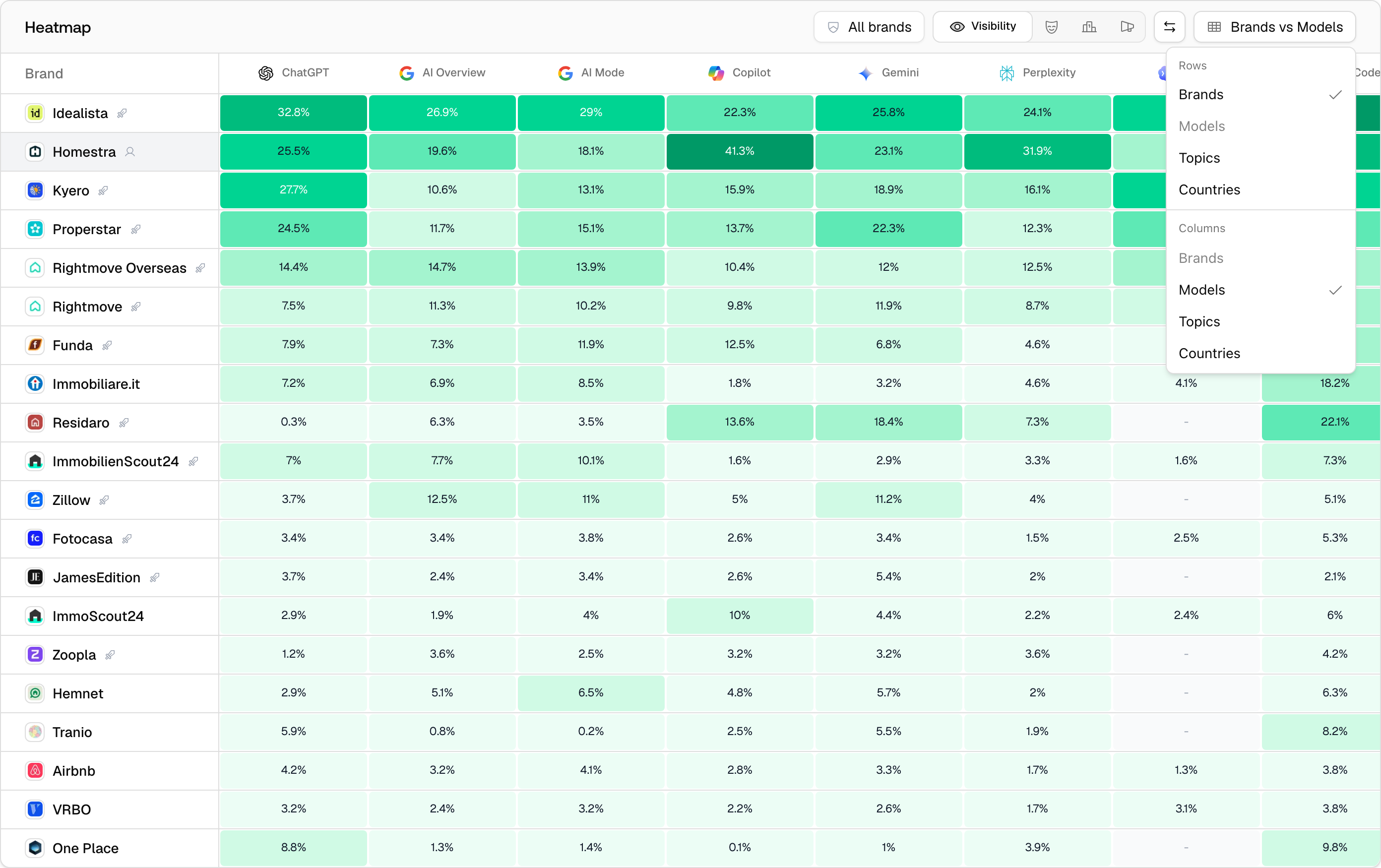Viewport: 1381px width, 868px height.
Task: Click the Perplexity column logo
Action: 1006,73
